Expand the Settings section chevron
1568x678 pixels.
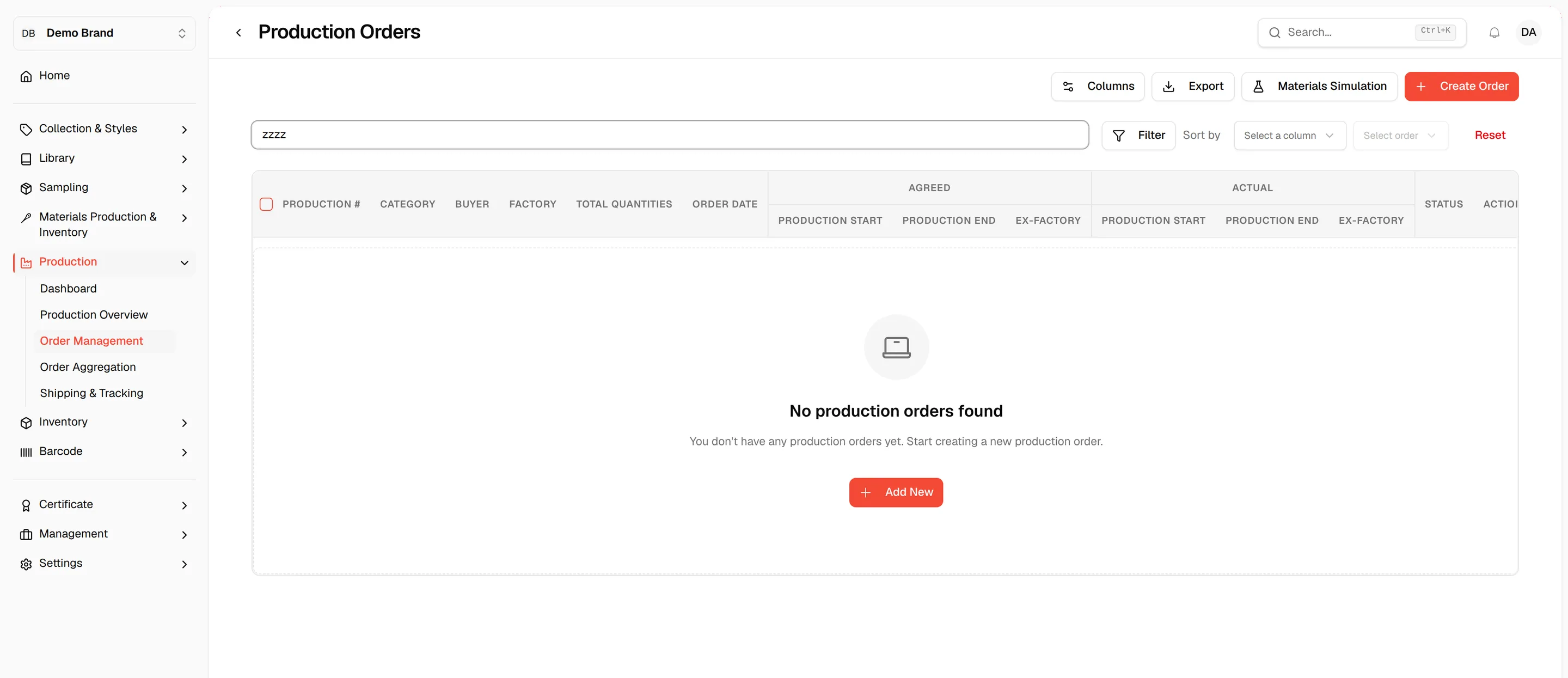[184, 564]
